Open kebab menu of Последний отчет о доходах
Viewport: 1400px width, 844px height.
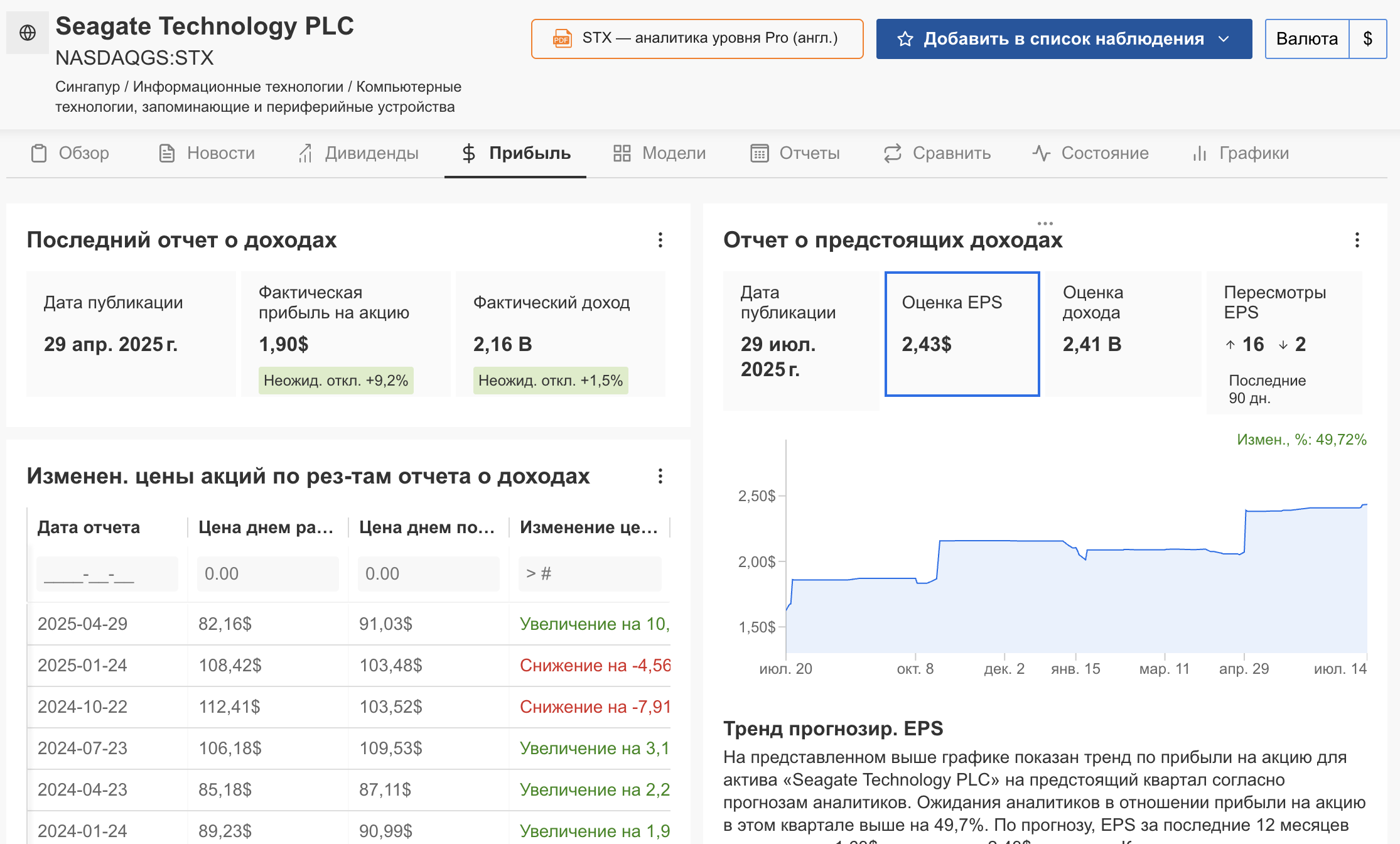click(x=660, y=240)
